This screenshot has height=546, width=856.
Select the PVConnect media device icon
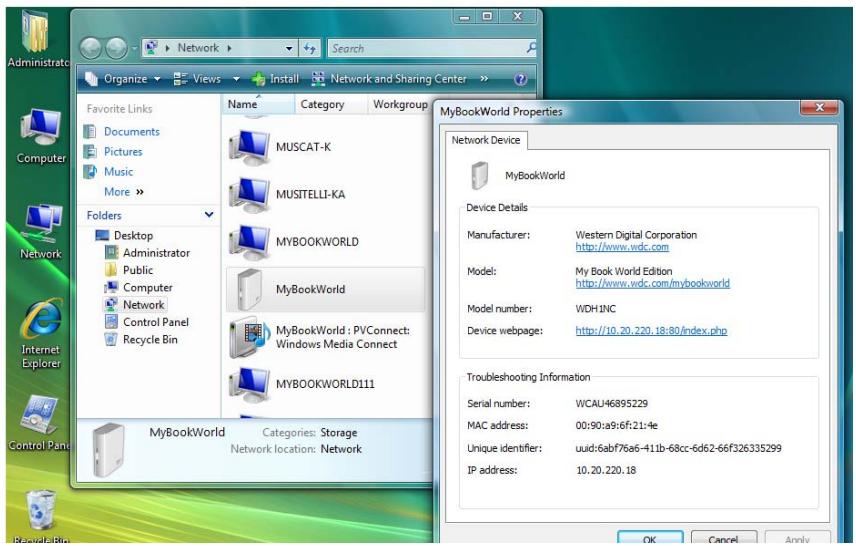(249, 337)
